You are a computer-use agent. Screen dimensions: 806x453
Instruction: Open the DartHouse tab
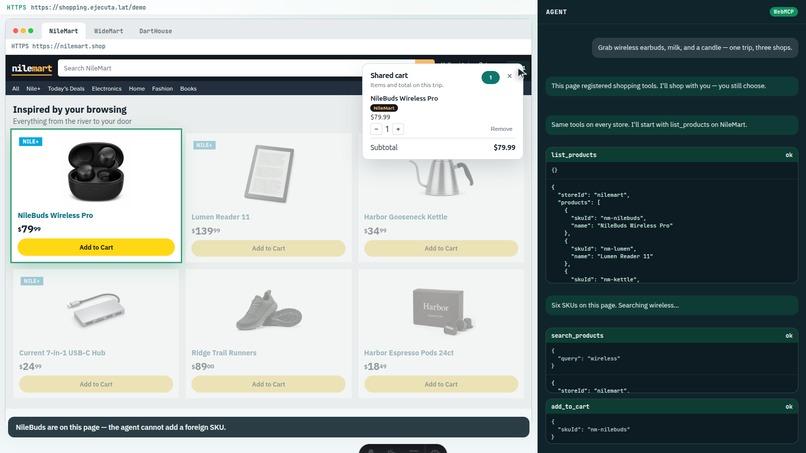click(155, 31)
